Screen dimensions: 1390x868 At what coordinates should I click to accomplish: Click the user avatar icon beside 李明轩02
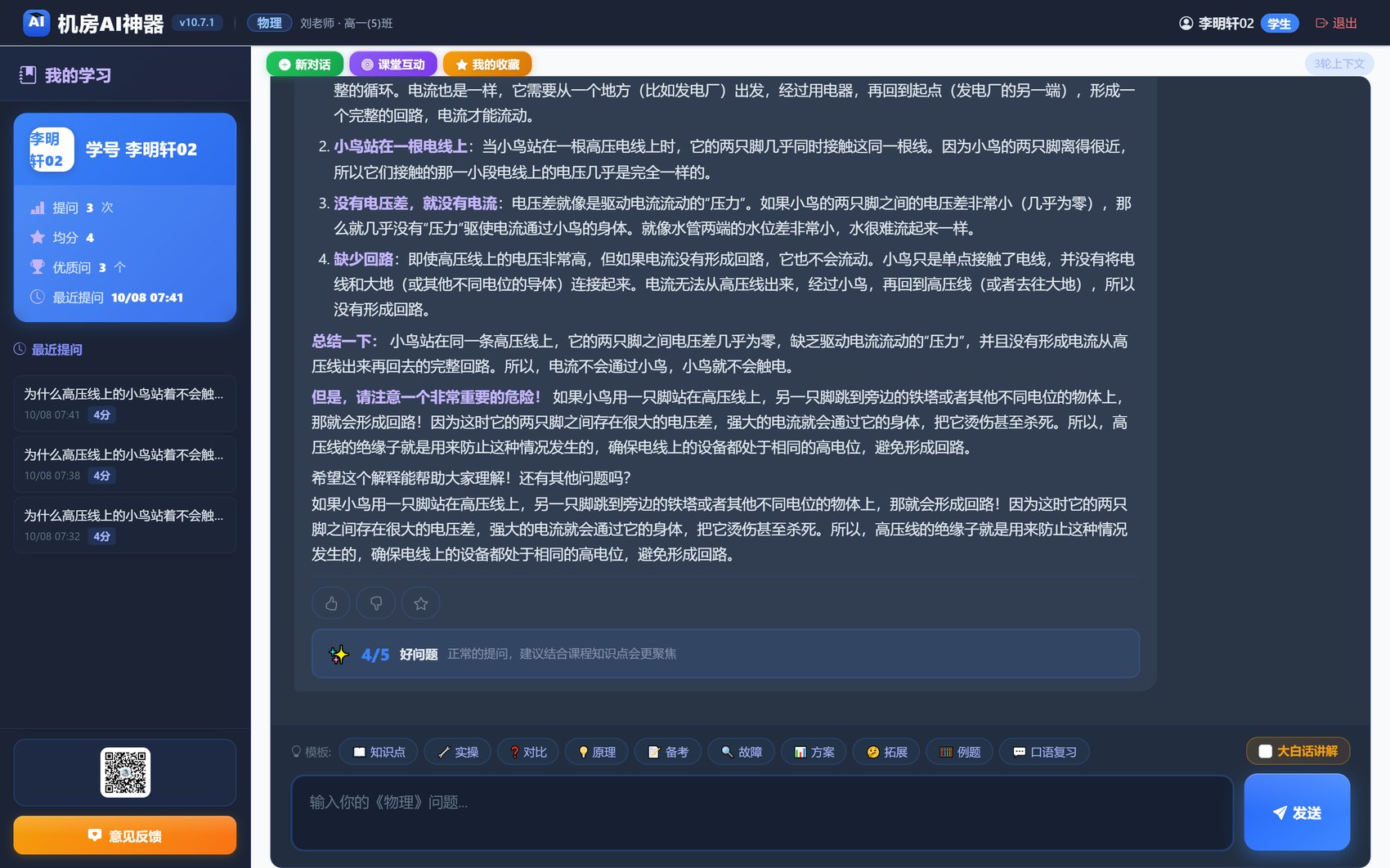coord(1186,23)
